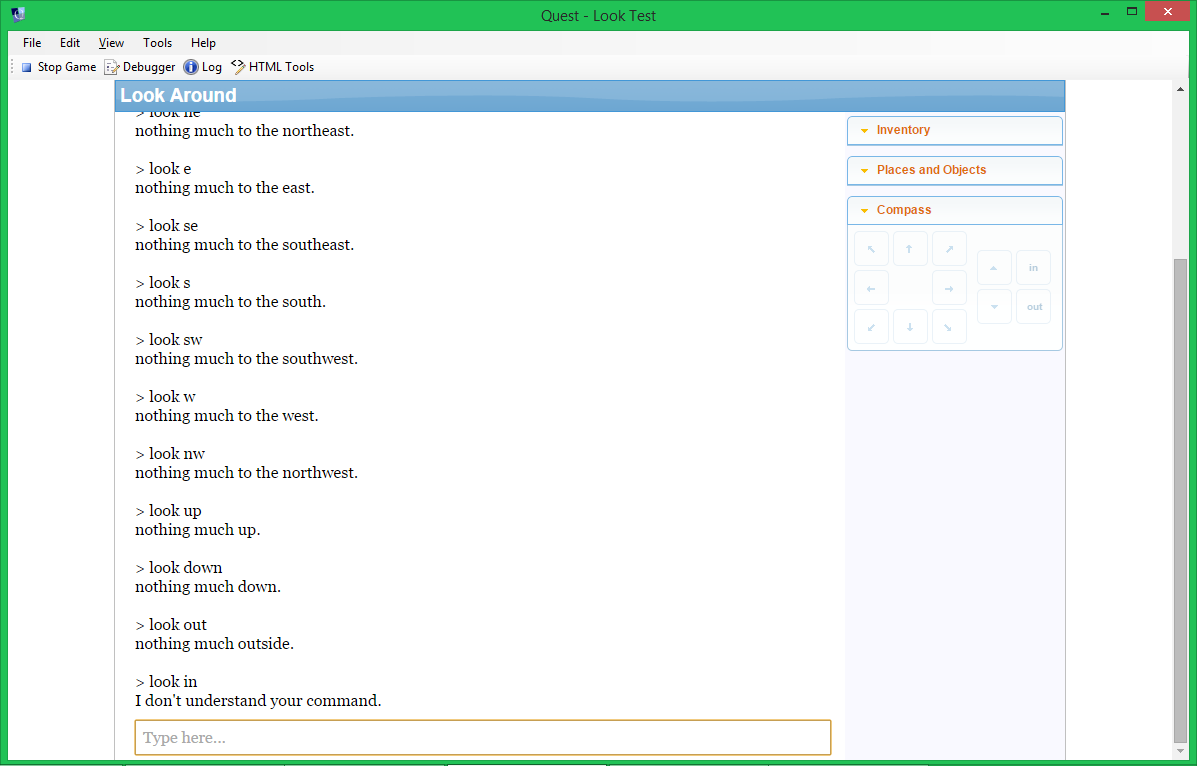Click the east compass arrow
1197x766 pixels.
coord(949,288)
